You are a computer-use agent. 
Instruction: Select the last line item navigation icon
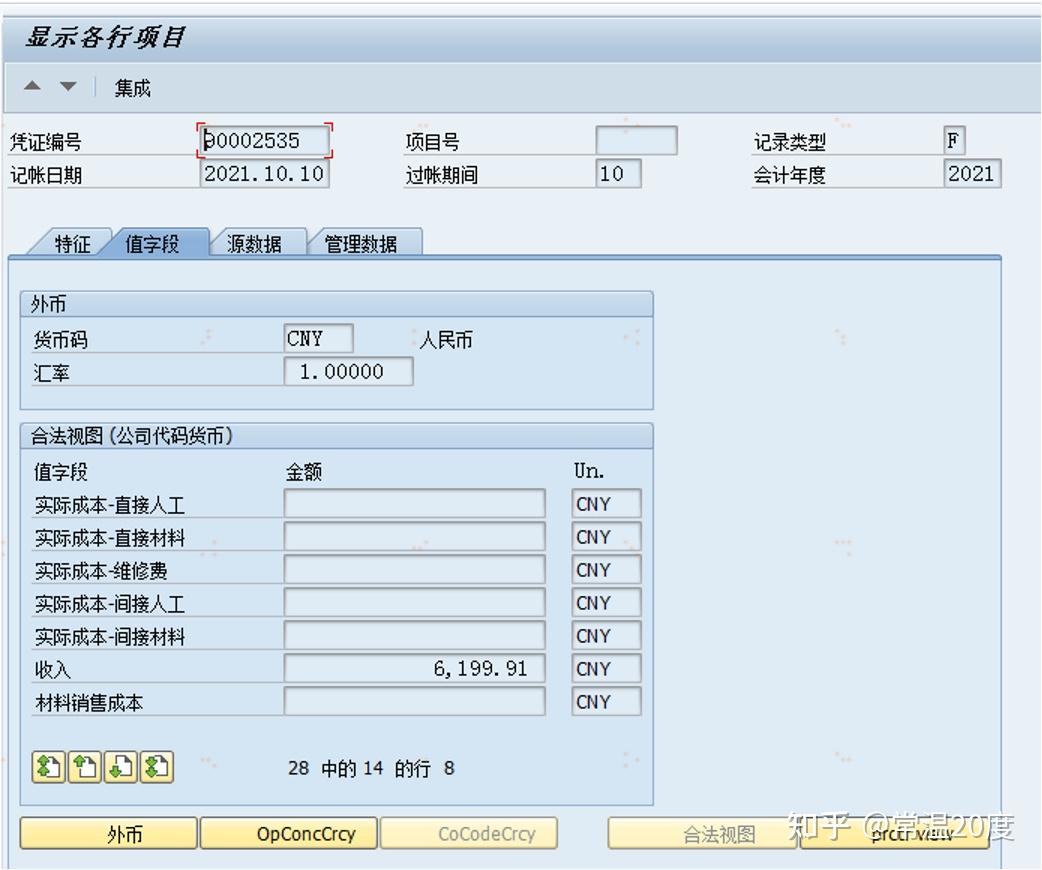click(157, 768)
